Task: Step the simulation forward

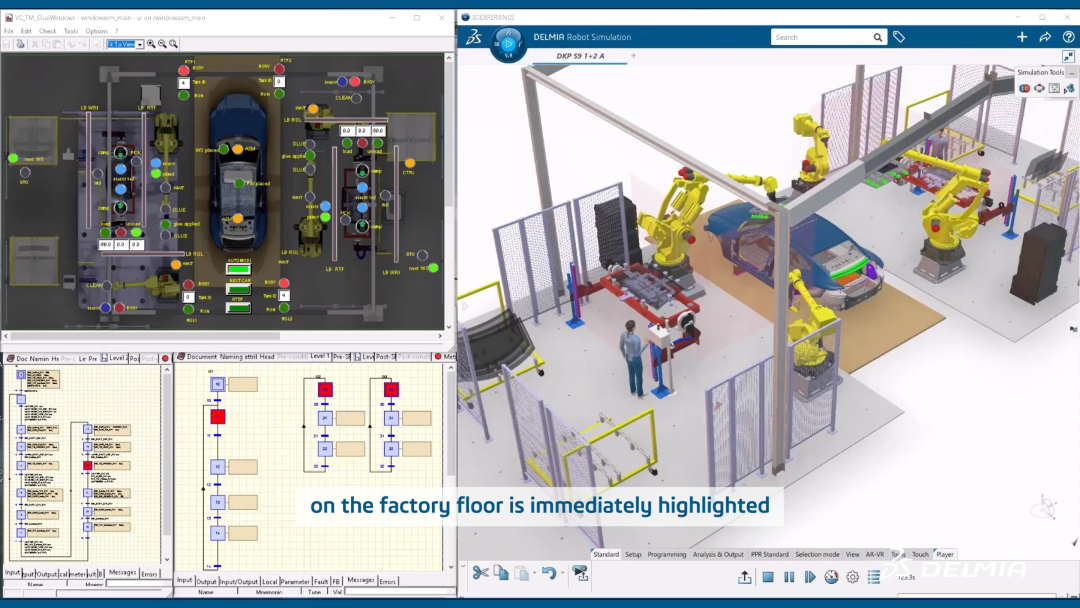Action: coord(810,577)
